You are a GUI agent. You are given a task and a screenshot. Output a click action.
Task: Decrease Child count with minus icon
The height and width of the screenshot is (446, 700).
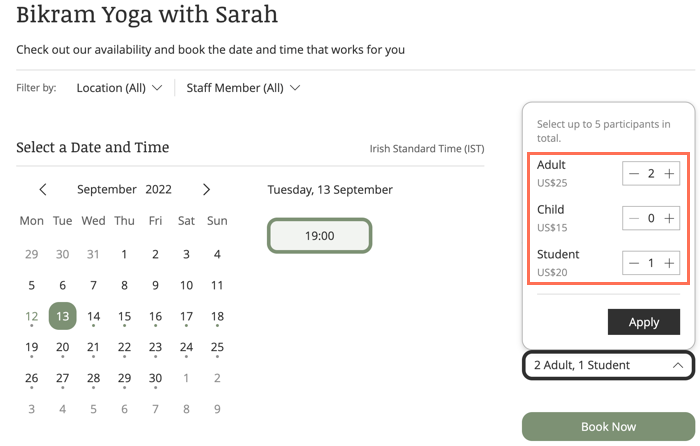pyautogui.click(x=634, y=218)
